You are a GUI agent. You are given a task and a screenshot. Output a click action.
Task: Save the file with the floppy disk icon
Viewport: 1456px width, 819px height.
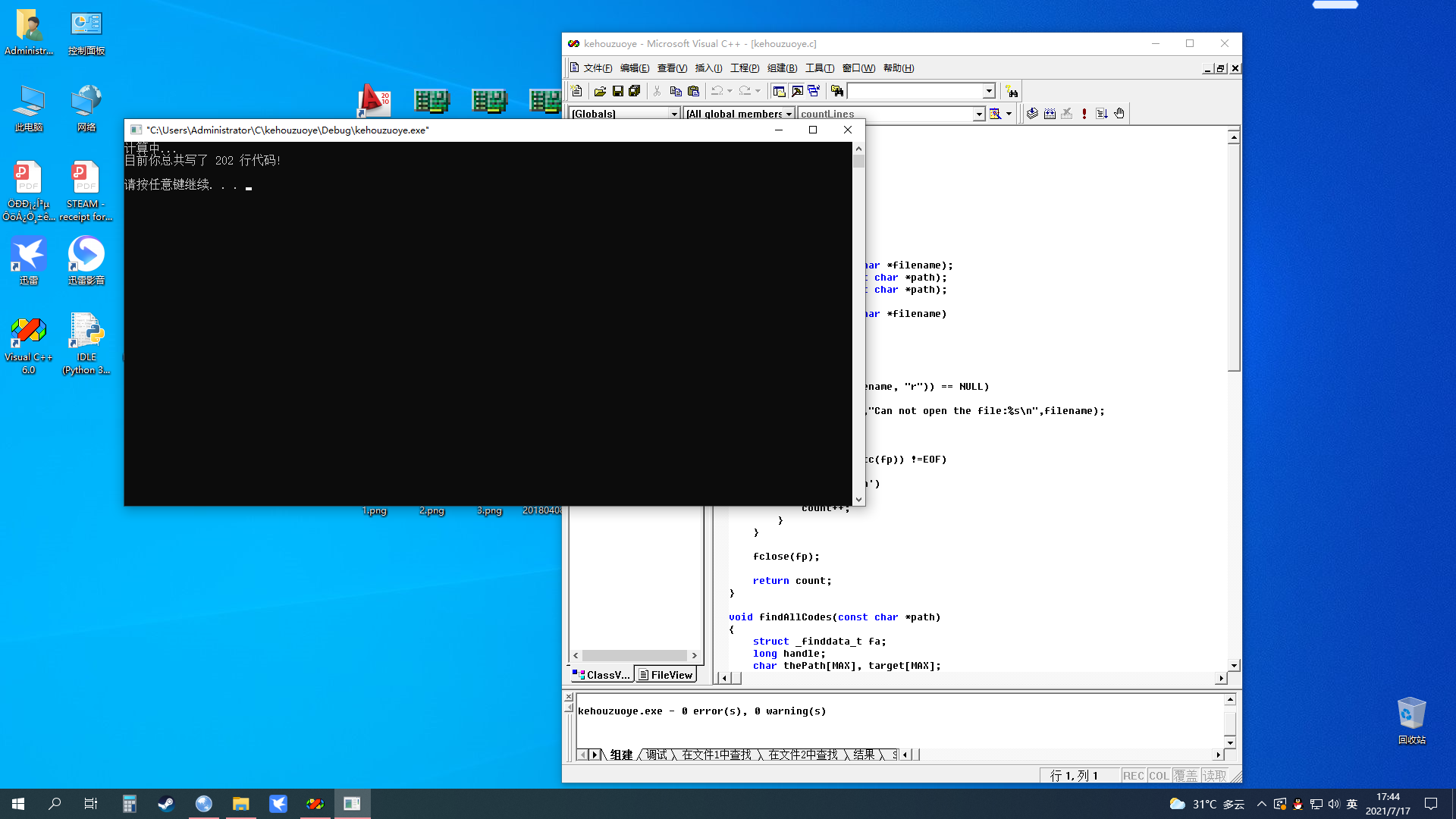coord(618,91)
